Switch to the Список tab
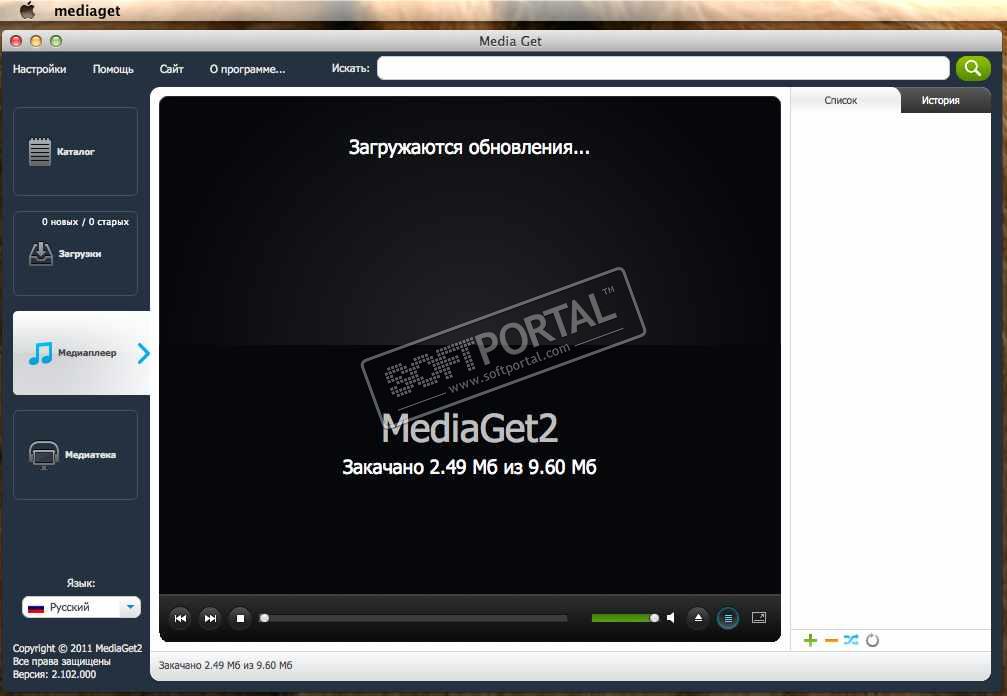 click(845, 100)
